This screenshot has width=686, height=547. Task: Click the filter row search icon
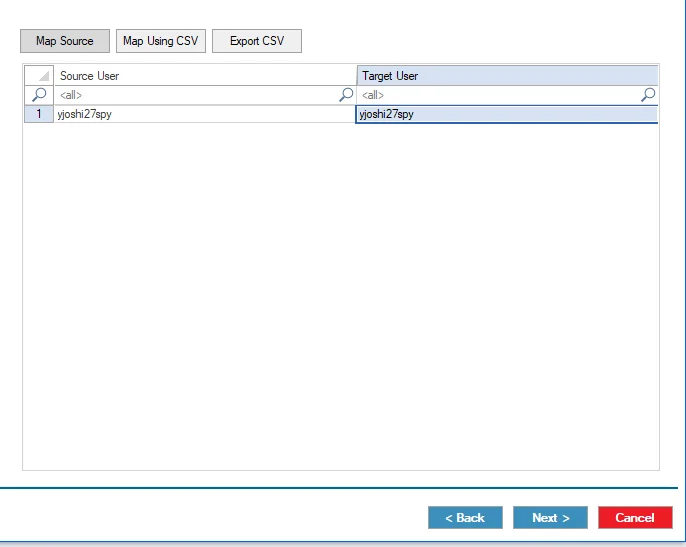click(39, 95)
